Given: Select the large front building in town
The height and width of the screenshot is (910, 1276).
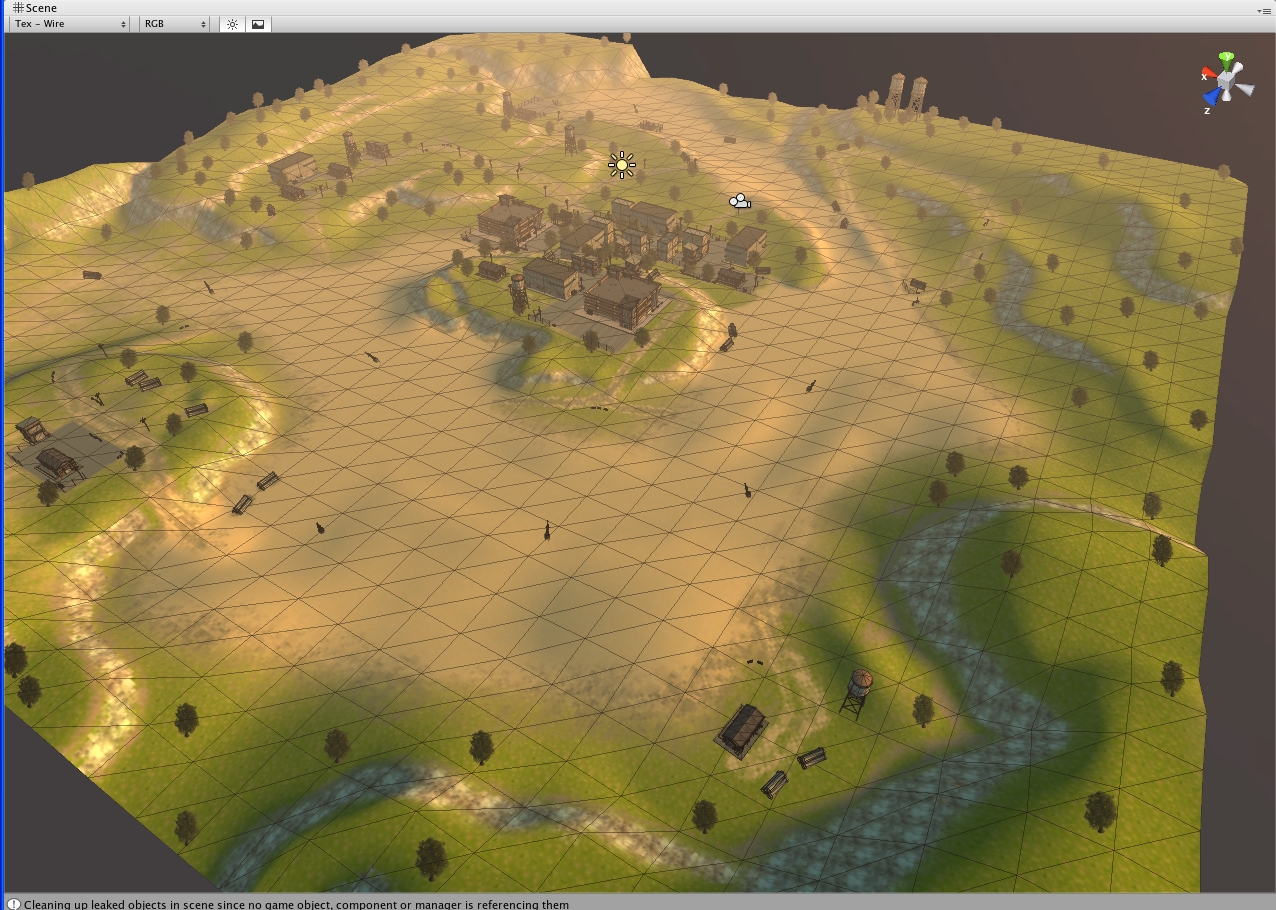Looking at the screenshot, I should pos(622,299).
